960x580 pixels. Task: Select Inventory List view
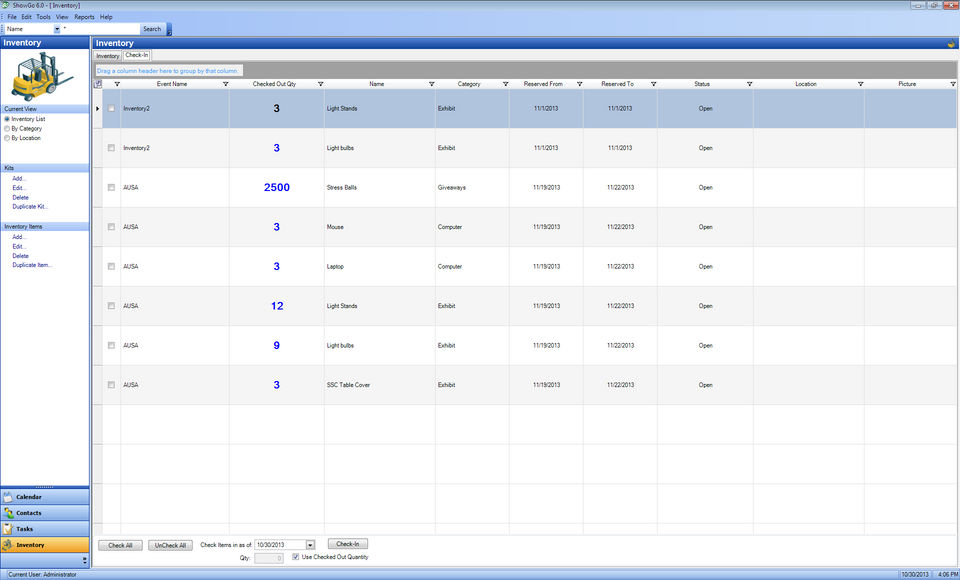[x=7, y=119]
